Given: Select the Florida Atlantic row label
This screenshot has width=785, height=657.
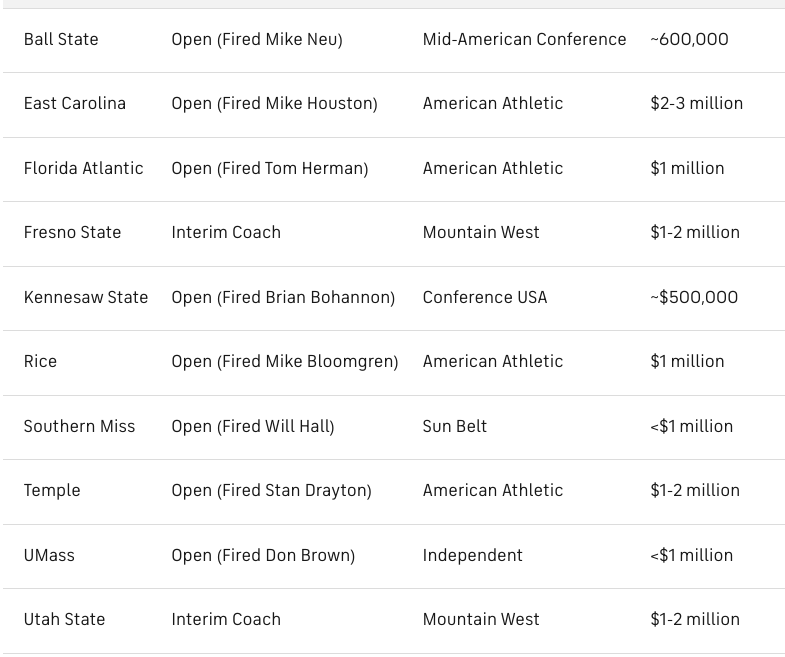Looking at the screenshot, I should [84, 168].
